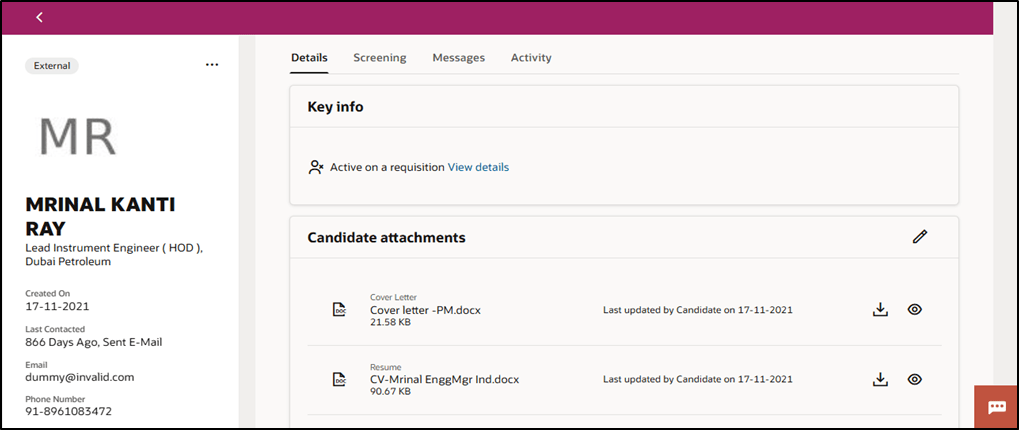This screenshot has height=430, width=1019.
Task: Click the active requisition person icon
Action: click(316, 167)
